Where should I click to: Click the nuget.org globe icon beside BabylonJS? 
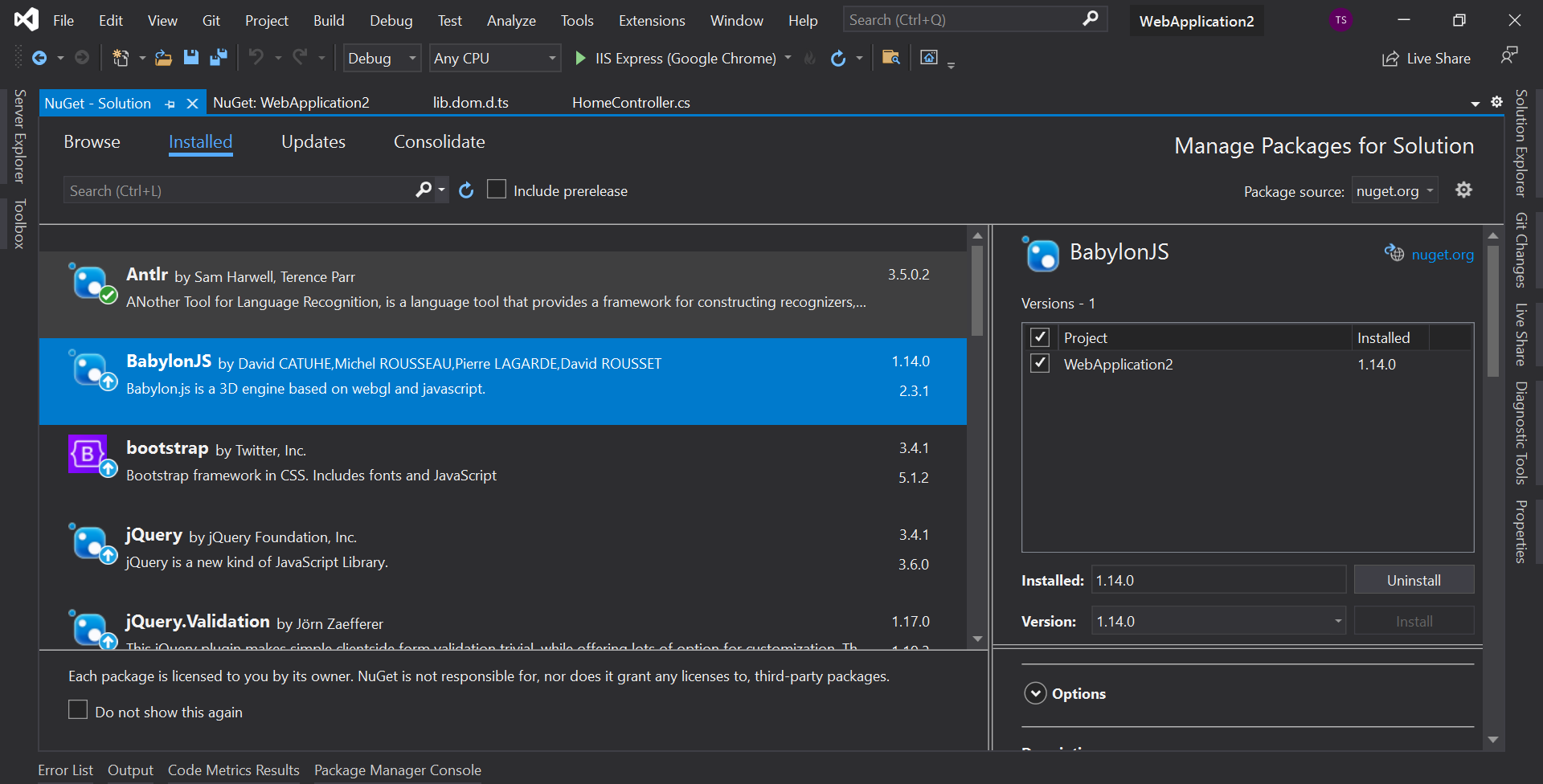[x=1395, y=253]
